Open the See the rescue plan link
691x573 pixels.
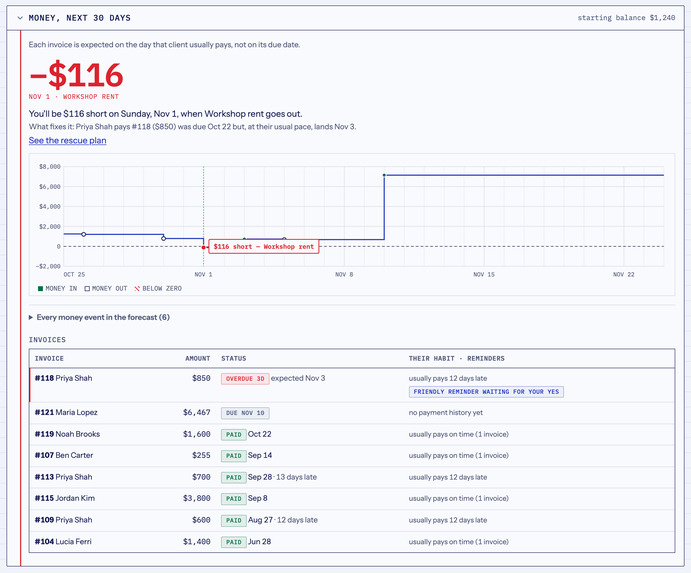[67, 141]
